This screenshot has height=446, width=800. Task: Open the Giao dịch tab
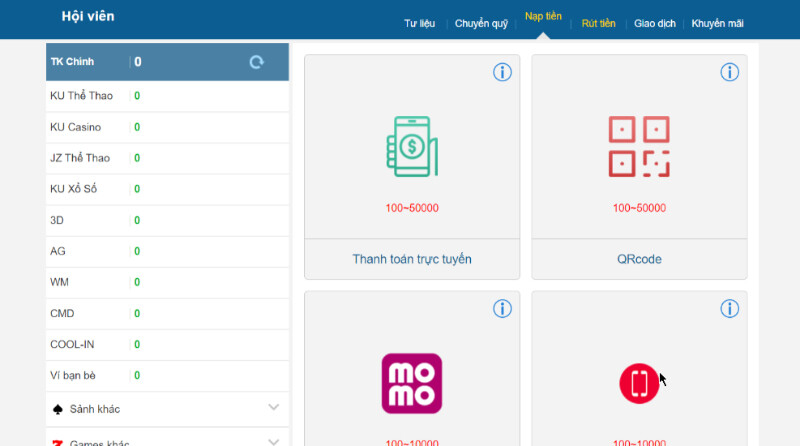(655, 23)
